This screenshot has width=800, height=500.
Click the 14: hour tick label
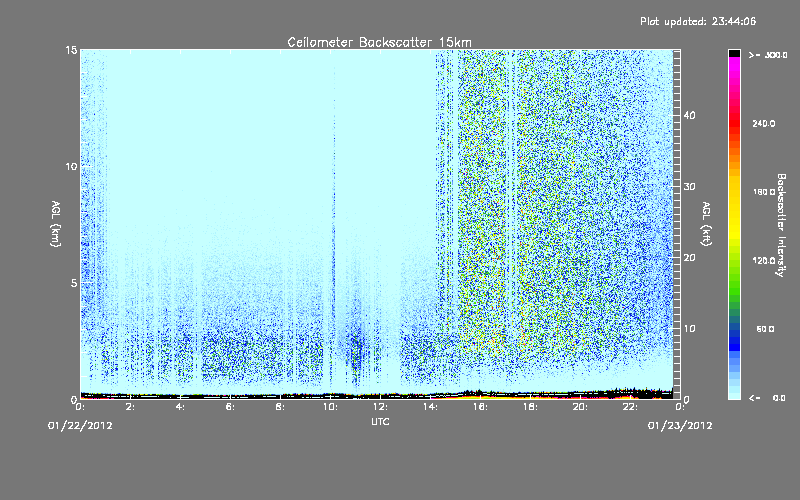pos(430,407)
